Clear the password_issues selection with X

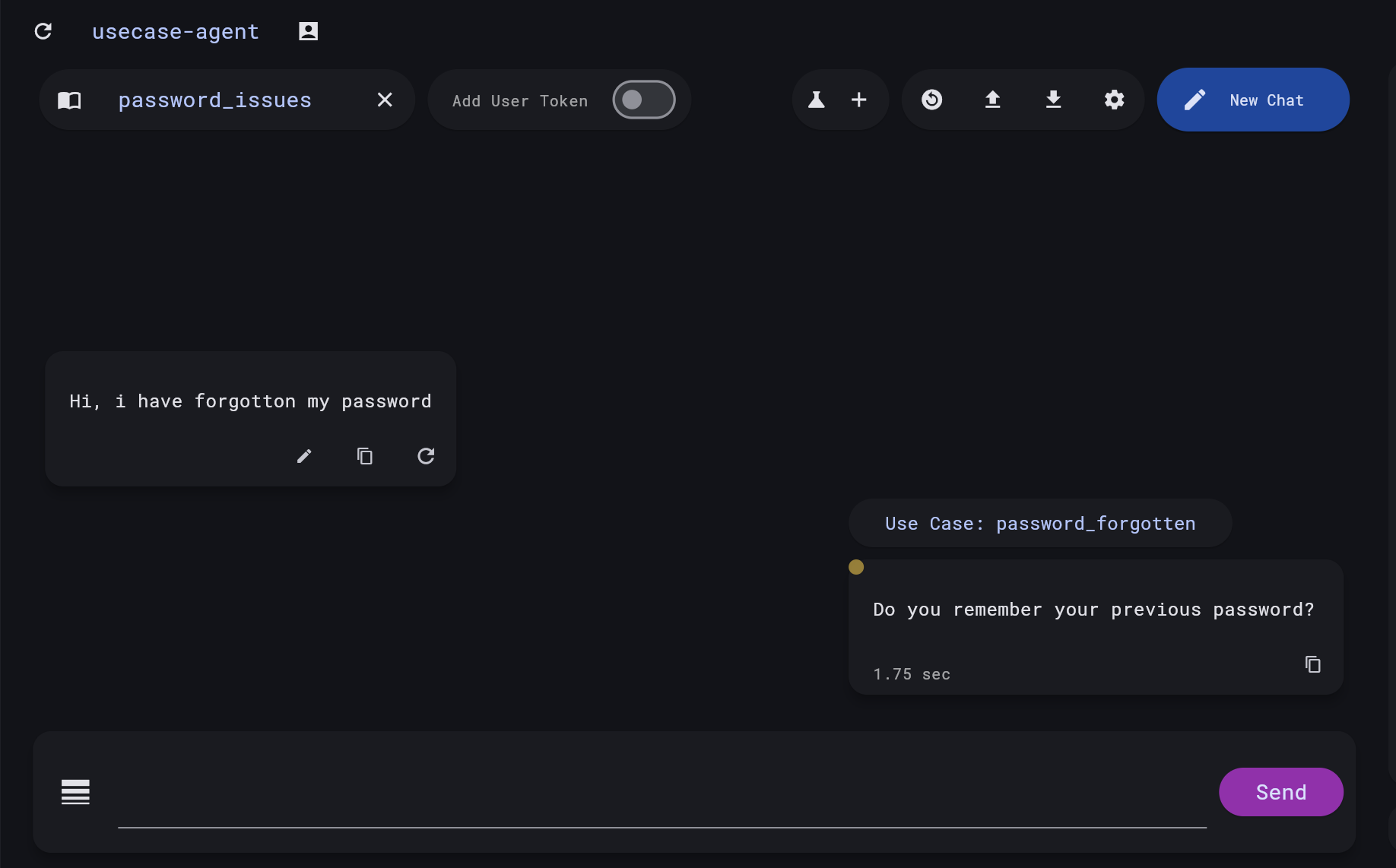tap(385, 100)
